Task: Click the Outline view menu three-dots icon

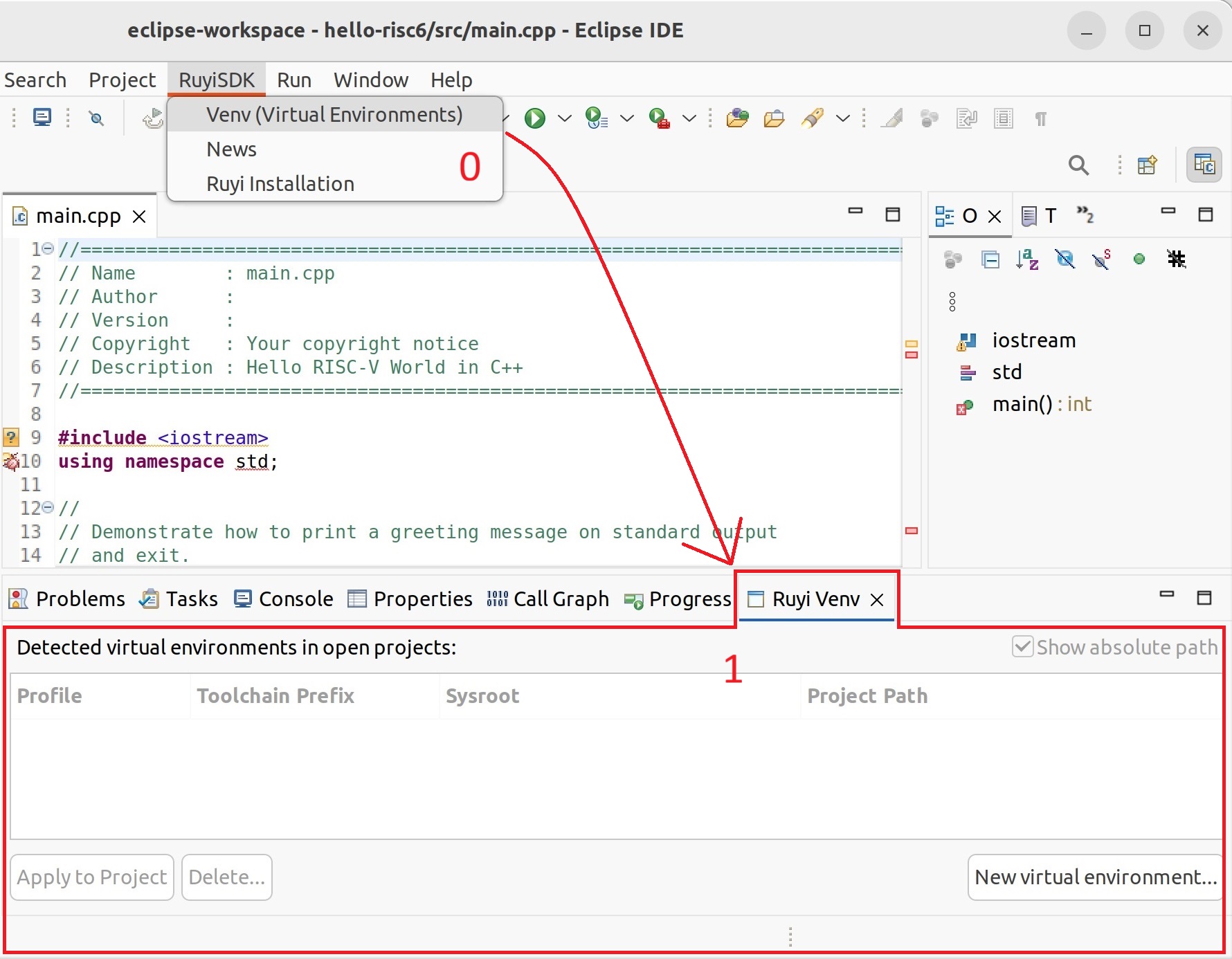Action: 952,302
